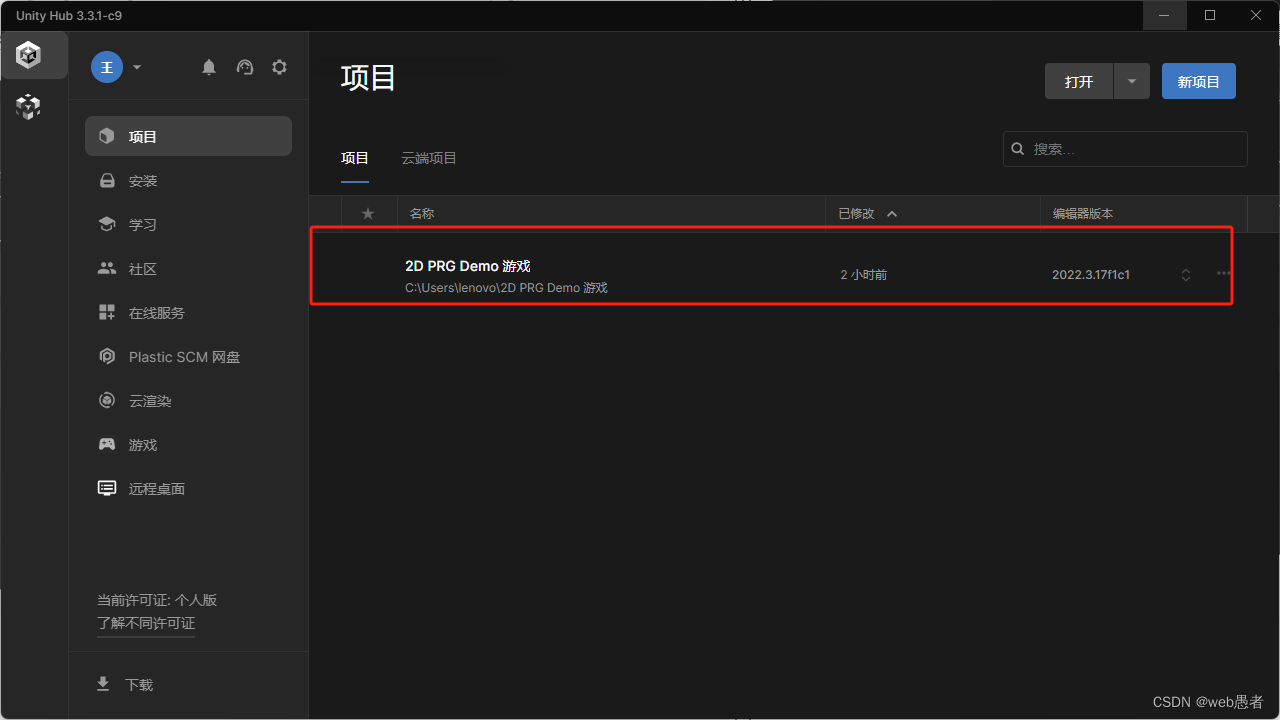Click the blue user avatar 王
The height and width of the screenshot is (720, 1280).
[107, 67]
